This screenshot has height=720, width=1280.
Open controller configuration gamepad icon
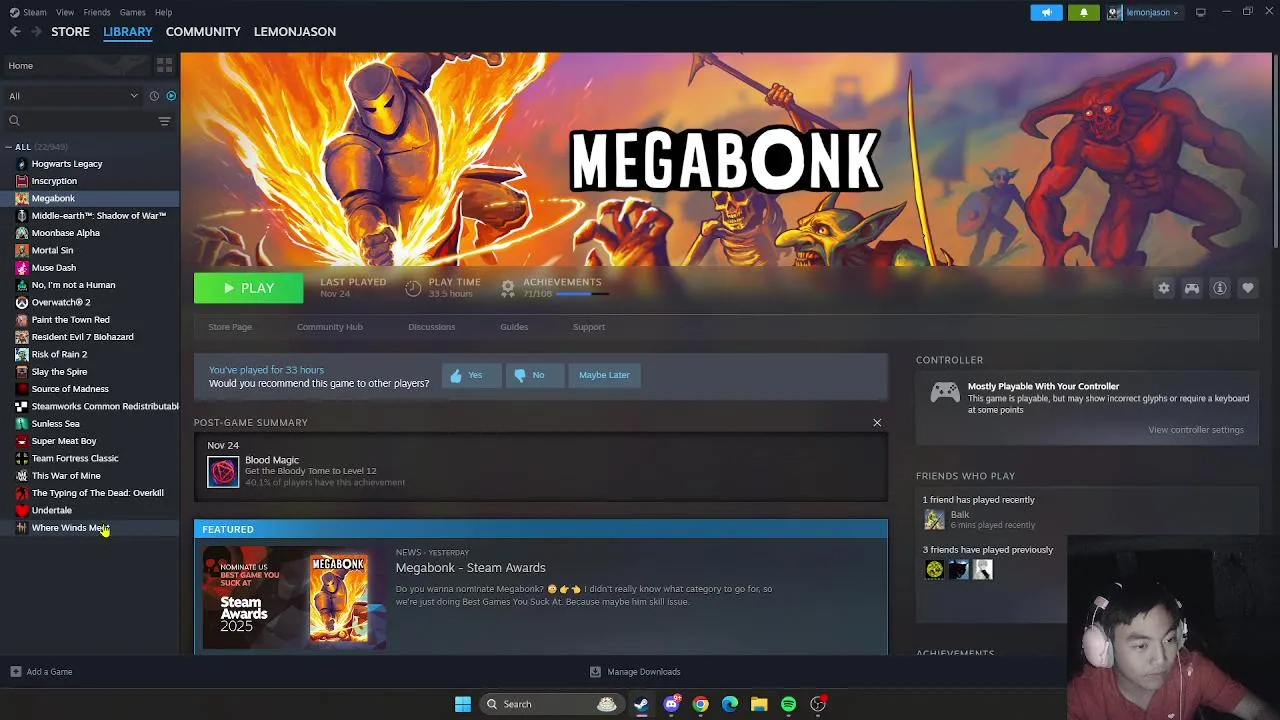(x=1192, y=288)
